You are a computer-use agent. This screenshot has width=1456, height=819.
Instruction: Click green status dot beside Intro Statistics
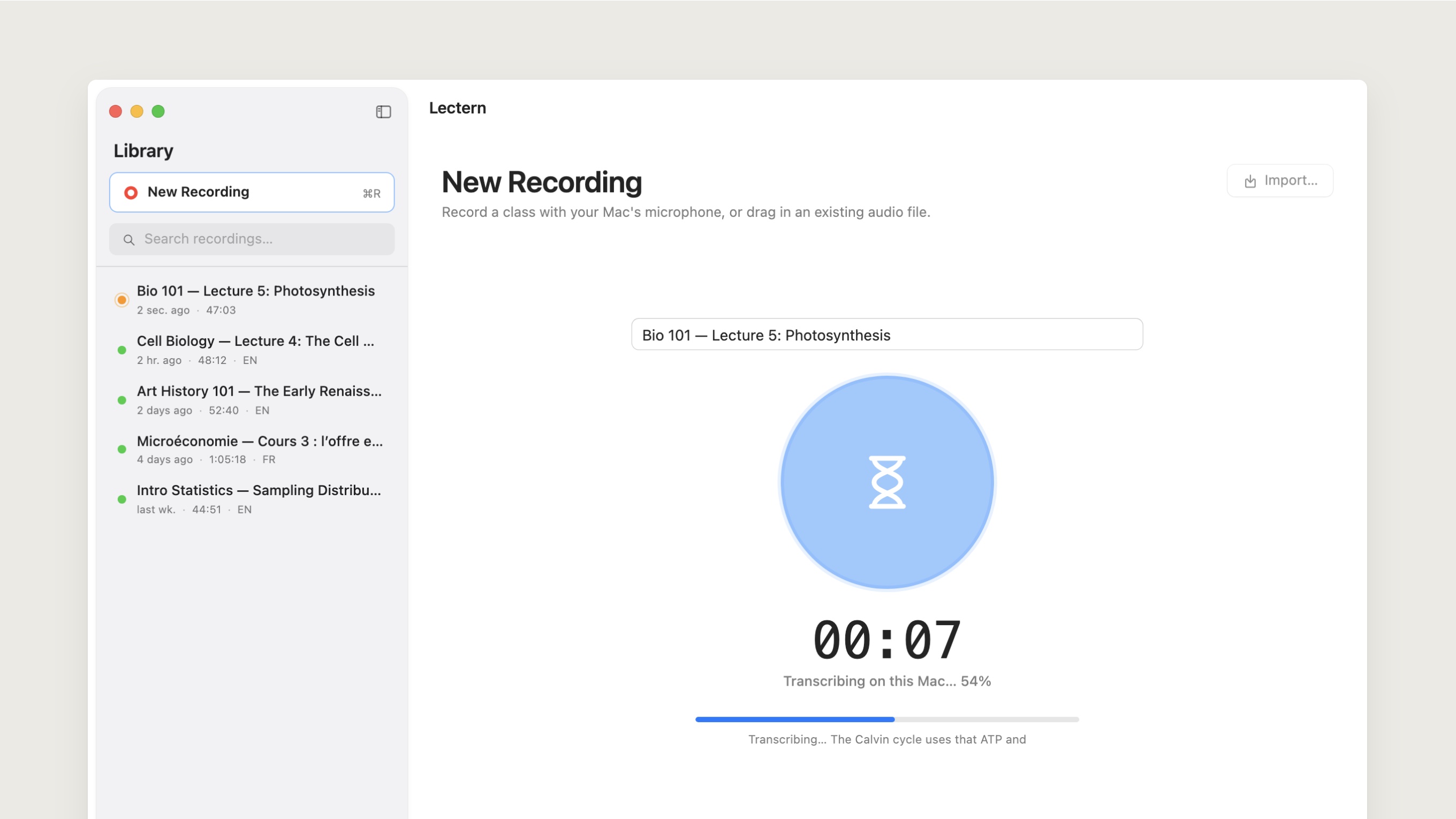(x=122, y=499)
